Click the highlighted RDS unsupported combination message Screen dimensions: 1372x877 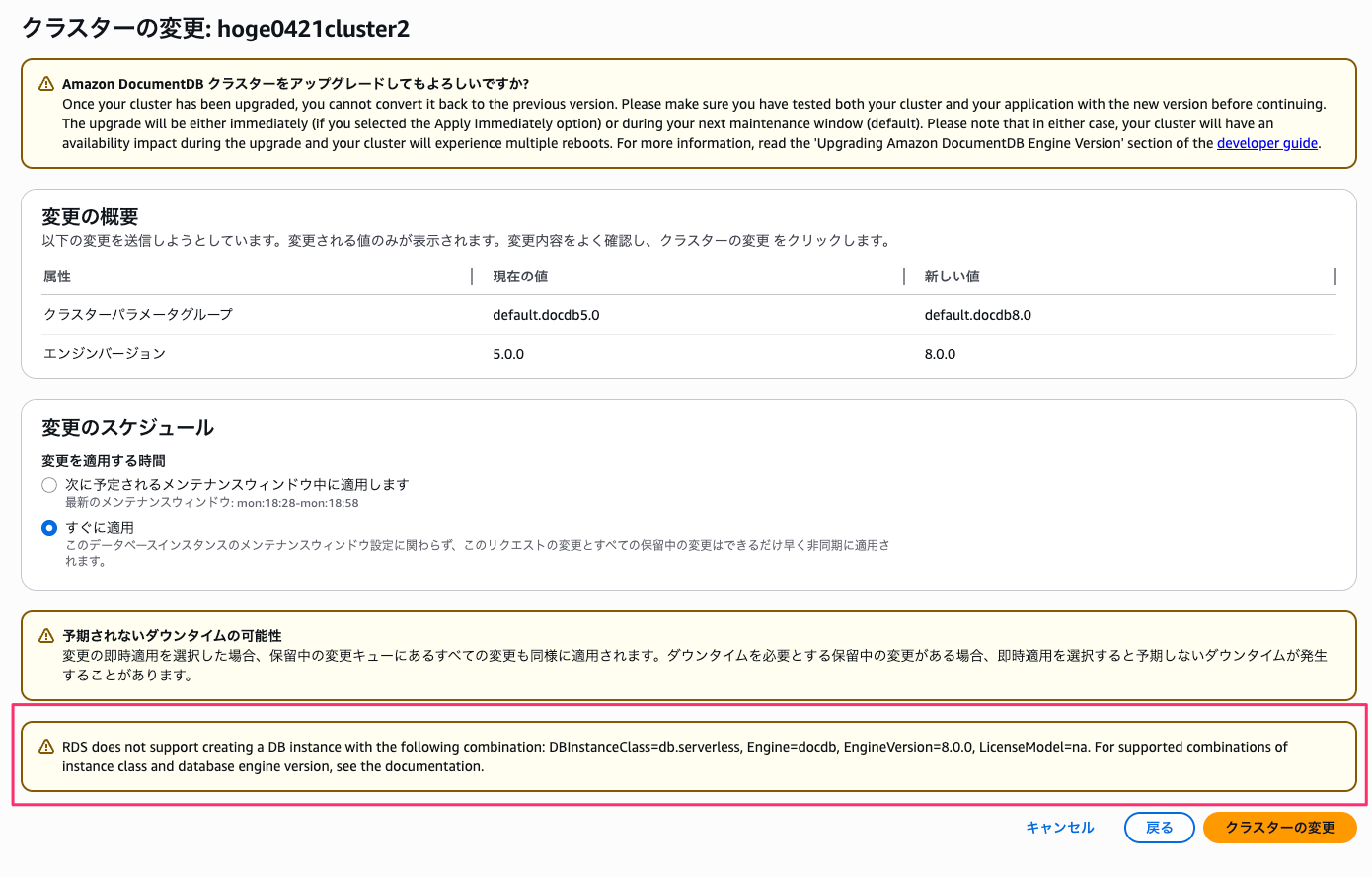point(691,755)
